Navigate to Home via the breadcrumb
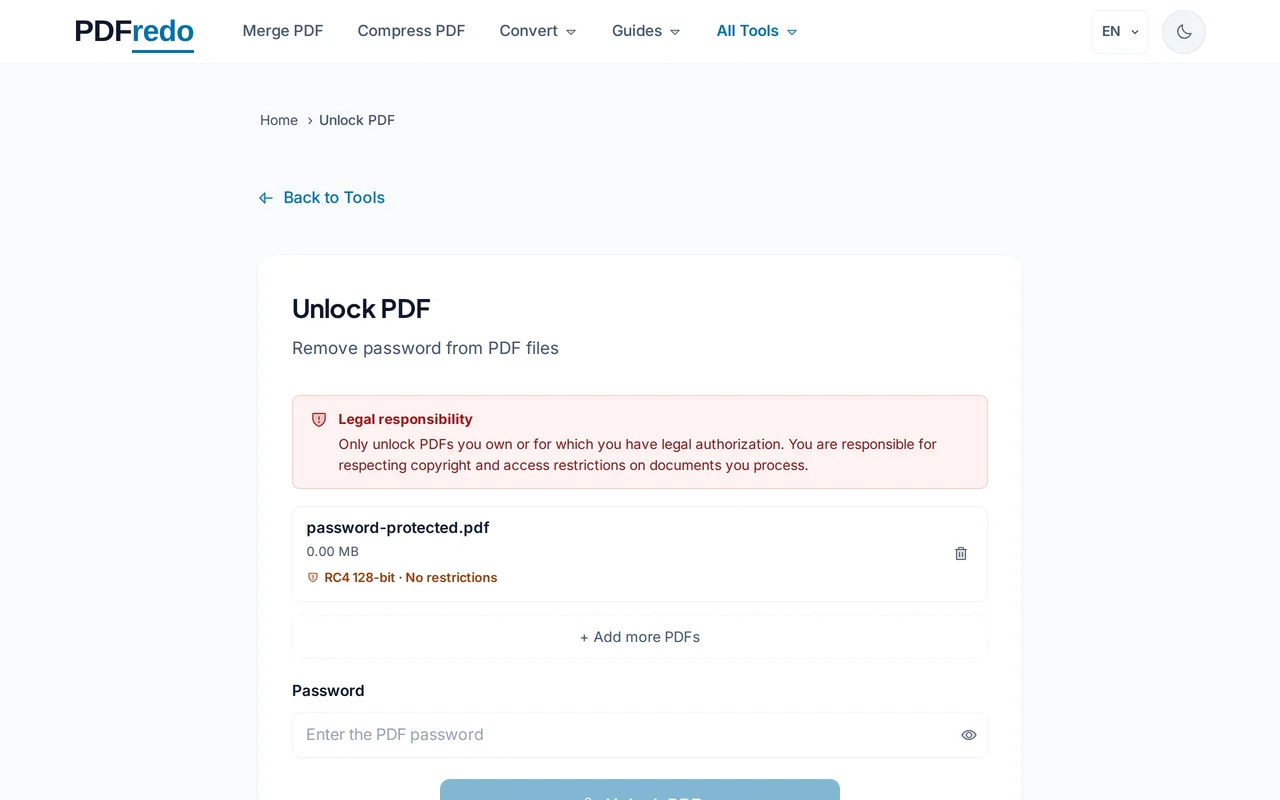Viewport: 1280px width, 800px height. 278,120
